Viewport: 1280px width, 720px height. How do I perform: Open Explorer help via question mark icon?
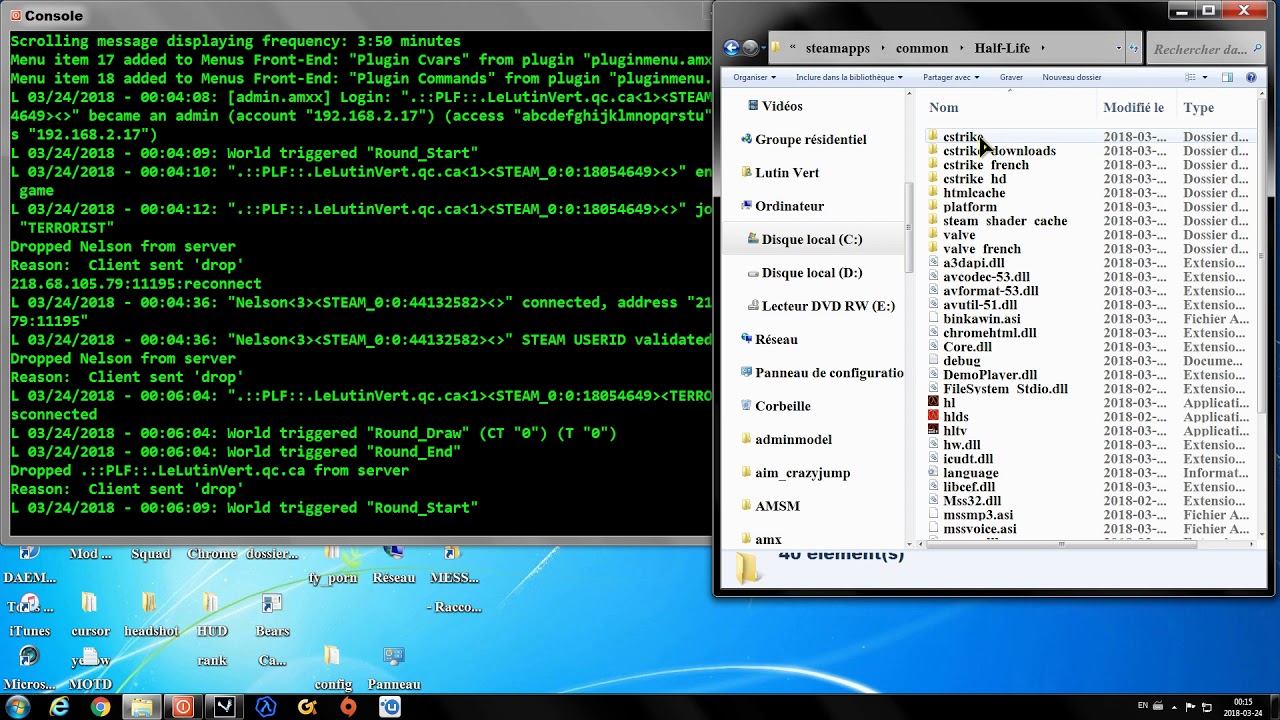1251,77
